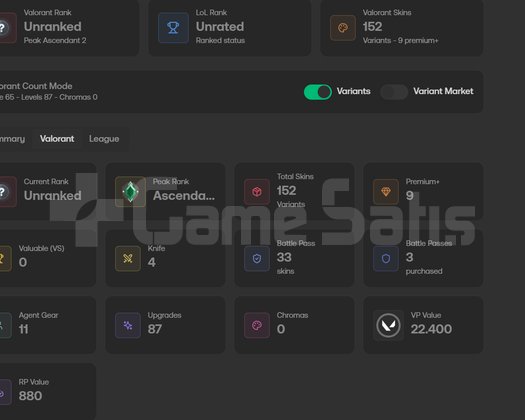The width and height of the screenshot is (525, 420).
Task: Click the Battle Pass skins shield icon
Action: pyautogui.click(x=257, y=258)
